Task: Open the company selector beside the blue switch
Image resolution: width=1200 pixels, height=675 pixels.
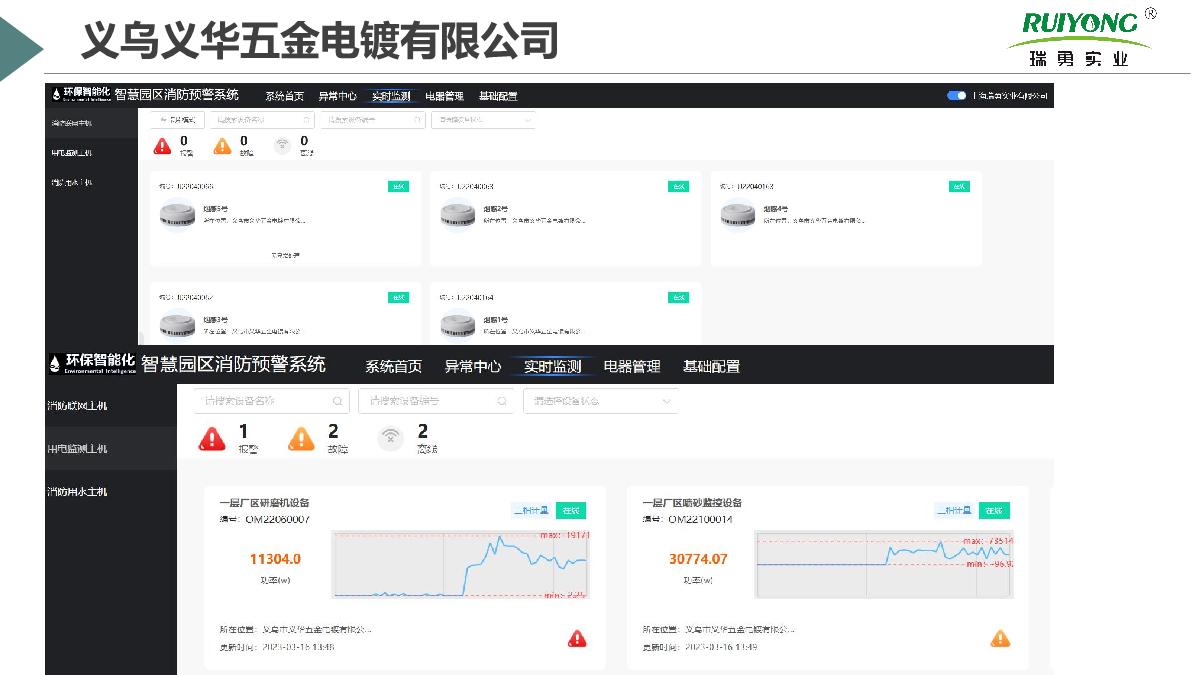Action: click(1010, 96)
